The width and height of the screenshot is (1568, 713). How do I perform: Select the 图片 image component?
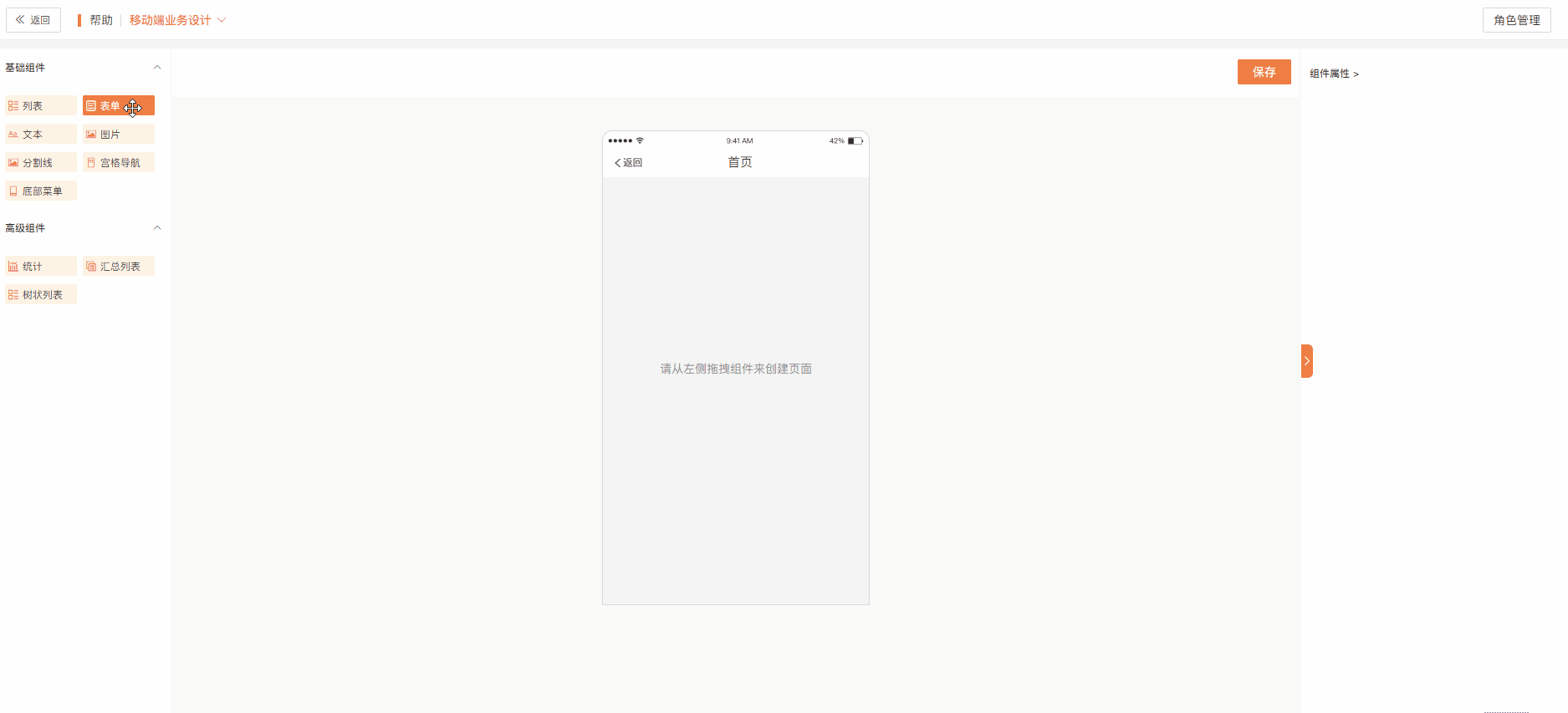coord(118,135)
